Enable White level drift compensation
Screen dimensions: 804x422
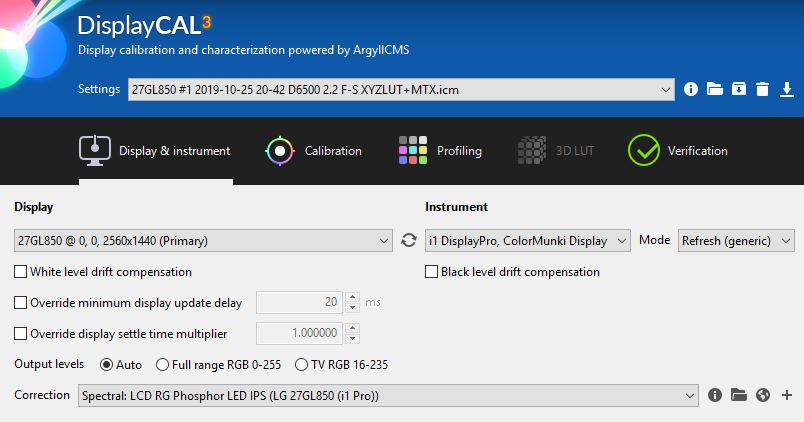[21, 272]
